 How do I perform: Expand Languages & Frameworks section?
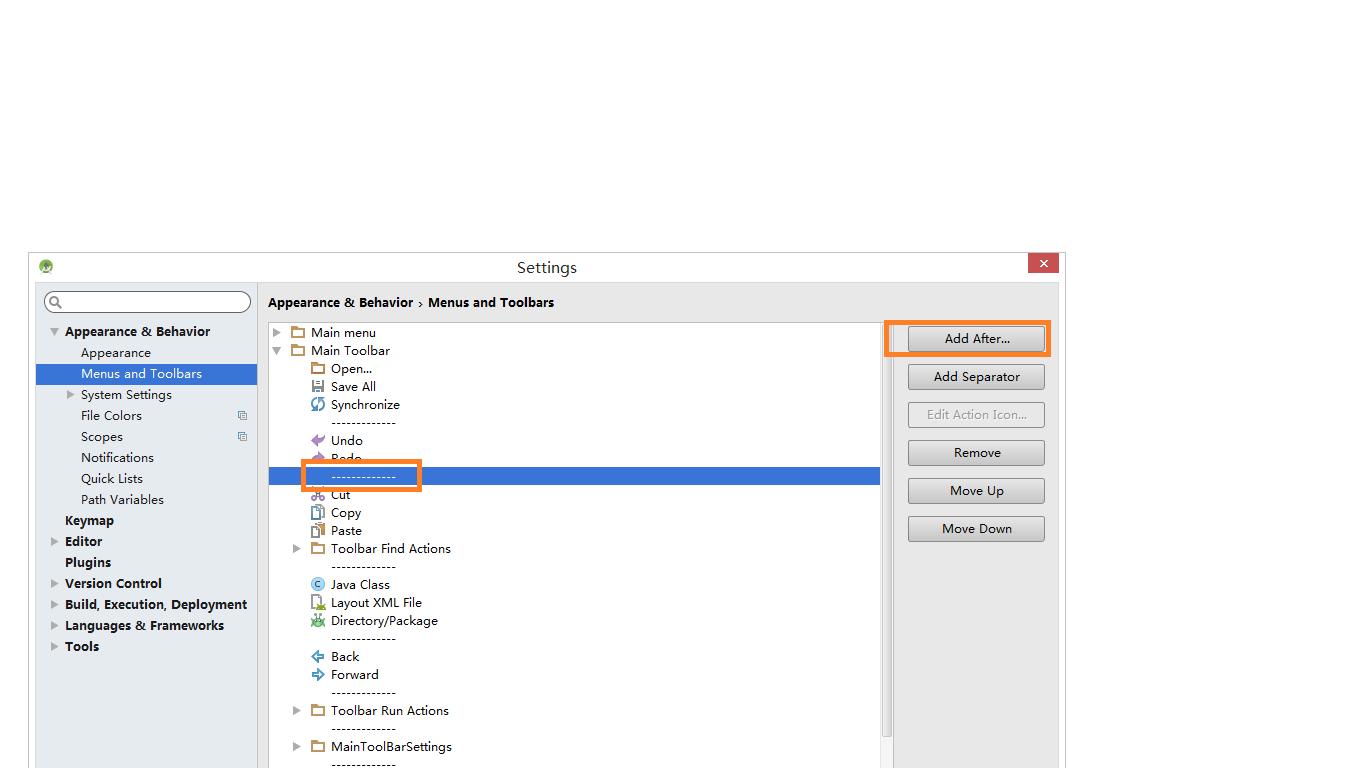(55, 625)
